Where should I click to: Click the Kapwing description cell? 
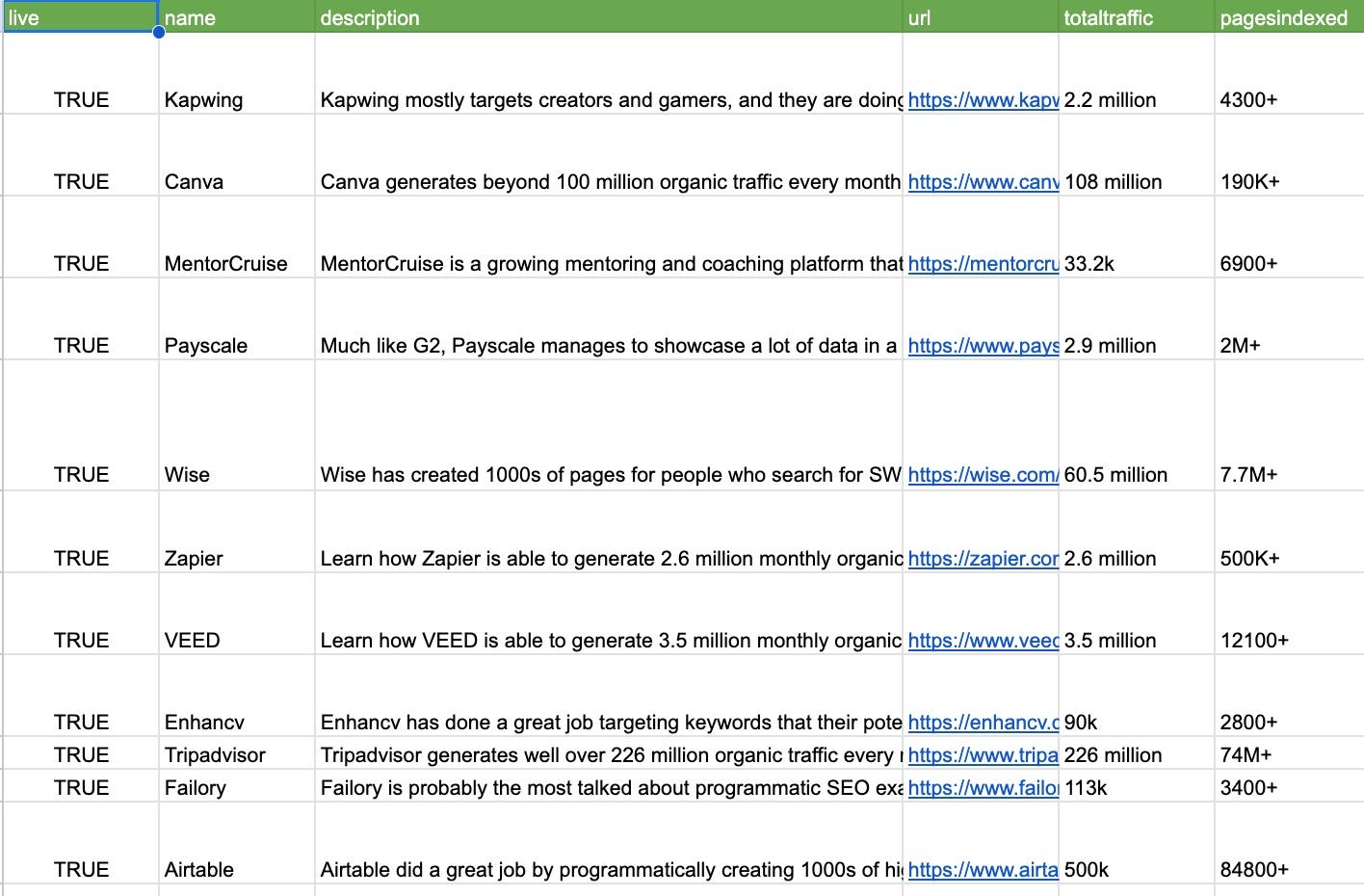(x=609, y=73)
